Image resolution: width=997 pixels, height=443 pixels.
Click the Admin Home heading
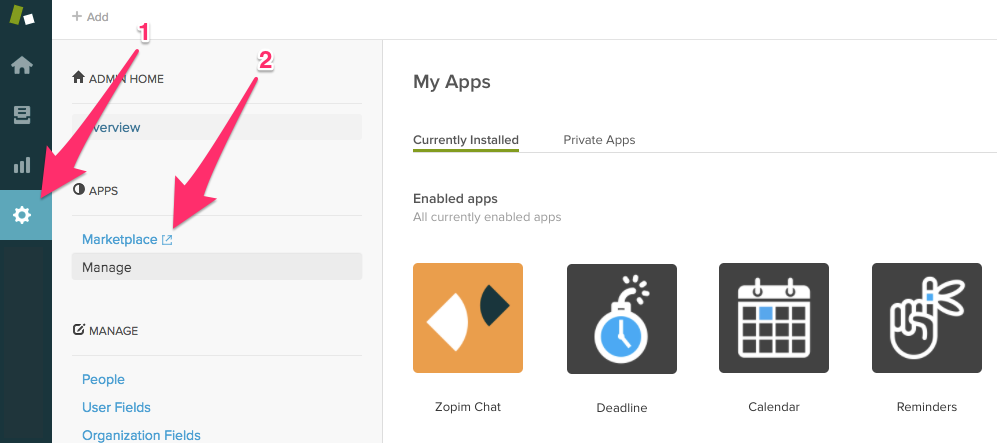pos(118,79)
